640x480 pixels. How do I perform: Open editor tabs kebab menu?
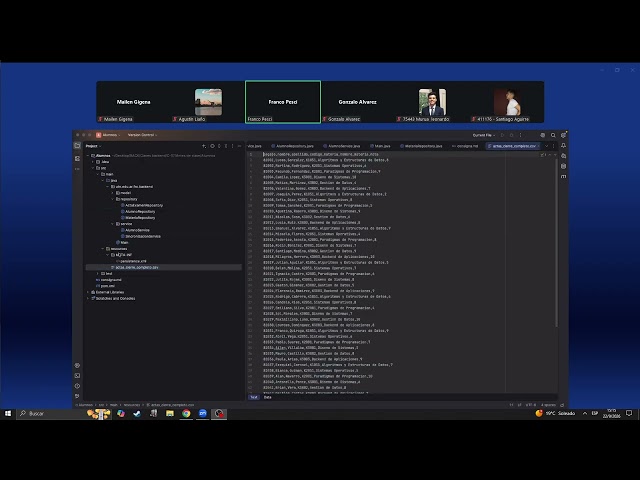tap(554, 146)
